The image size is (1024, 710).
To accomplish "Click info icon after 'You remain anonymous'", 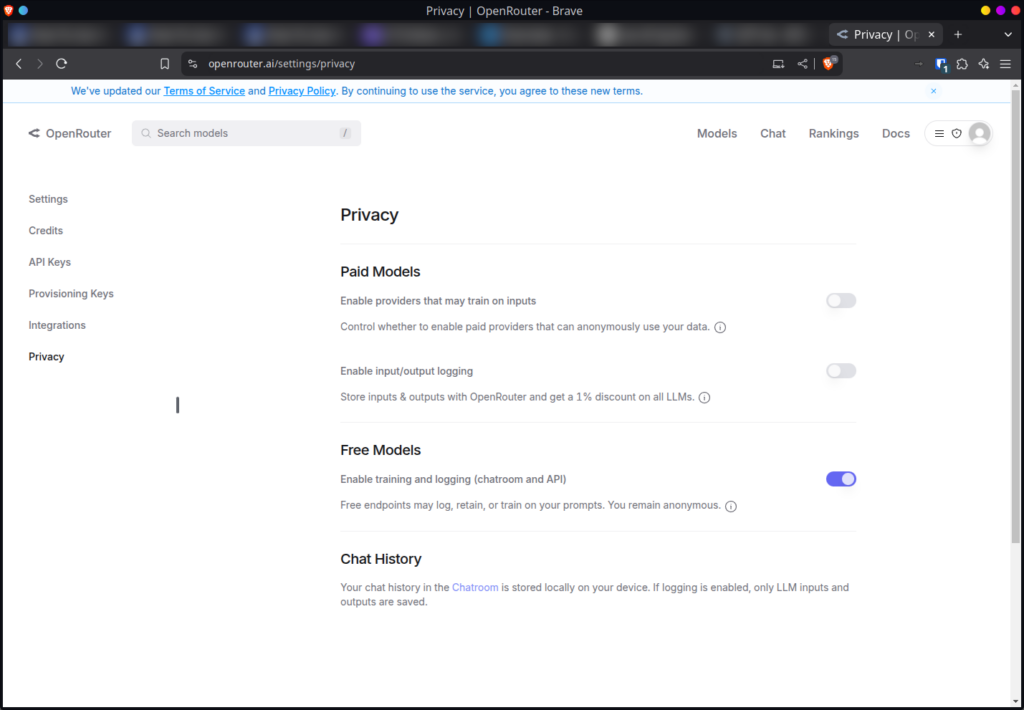I will click(x=731, y=506).
